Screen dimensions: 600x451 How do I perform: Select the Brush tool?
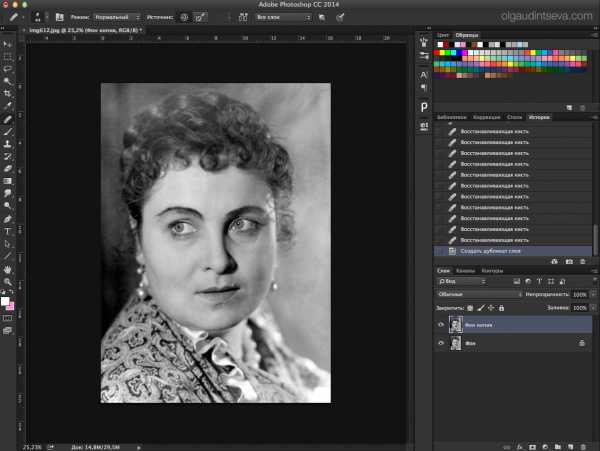[x=7, y=132]
